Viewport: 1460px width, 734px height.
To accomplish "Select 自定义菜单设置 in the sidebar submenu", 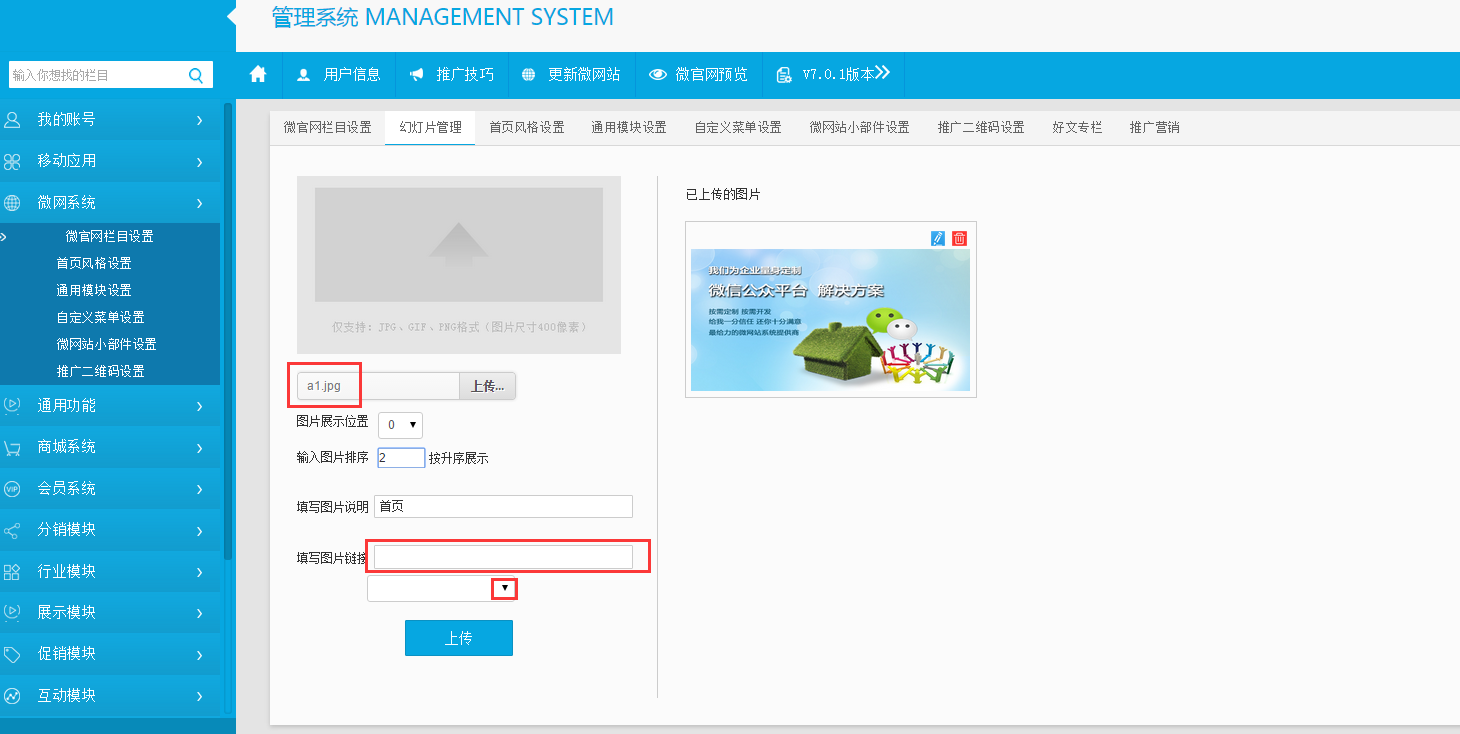I will pyautogui.click(x=100, y=317).
